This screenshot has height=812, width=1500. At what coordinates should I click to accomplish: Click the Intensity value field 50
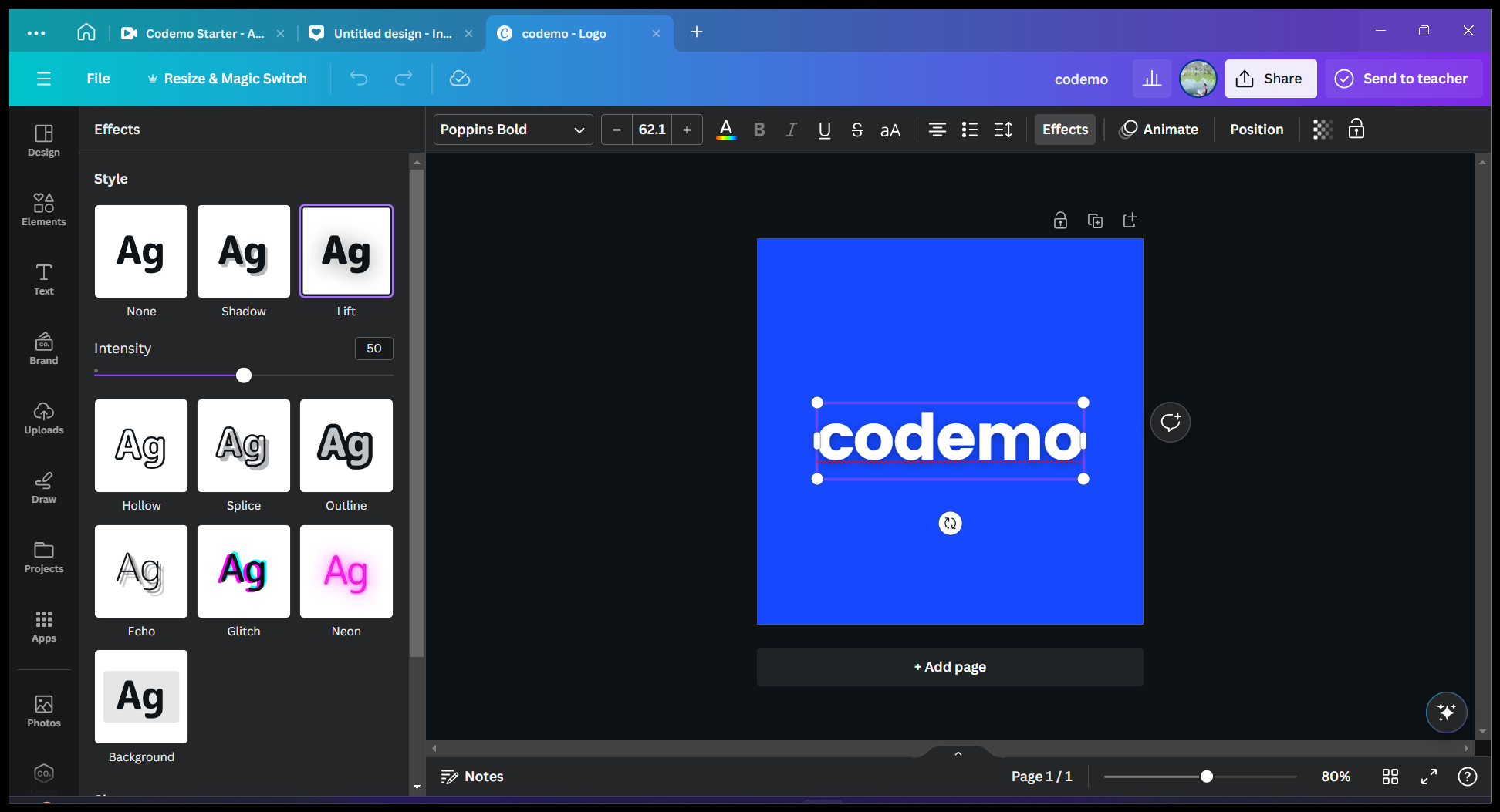click(374, 349)
